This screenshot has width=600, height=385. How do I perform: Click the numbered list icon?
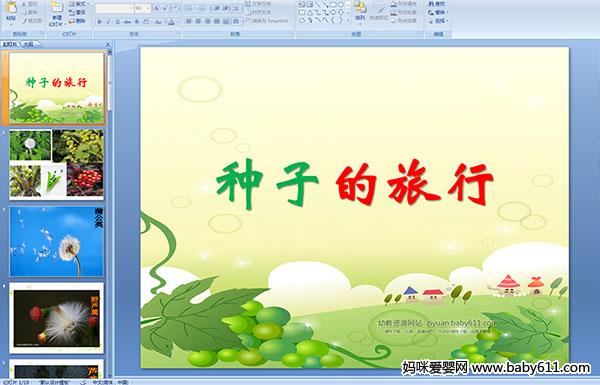click(203, 8)
